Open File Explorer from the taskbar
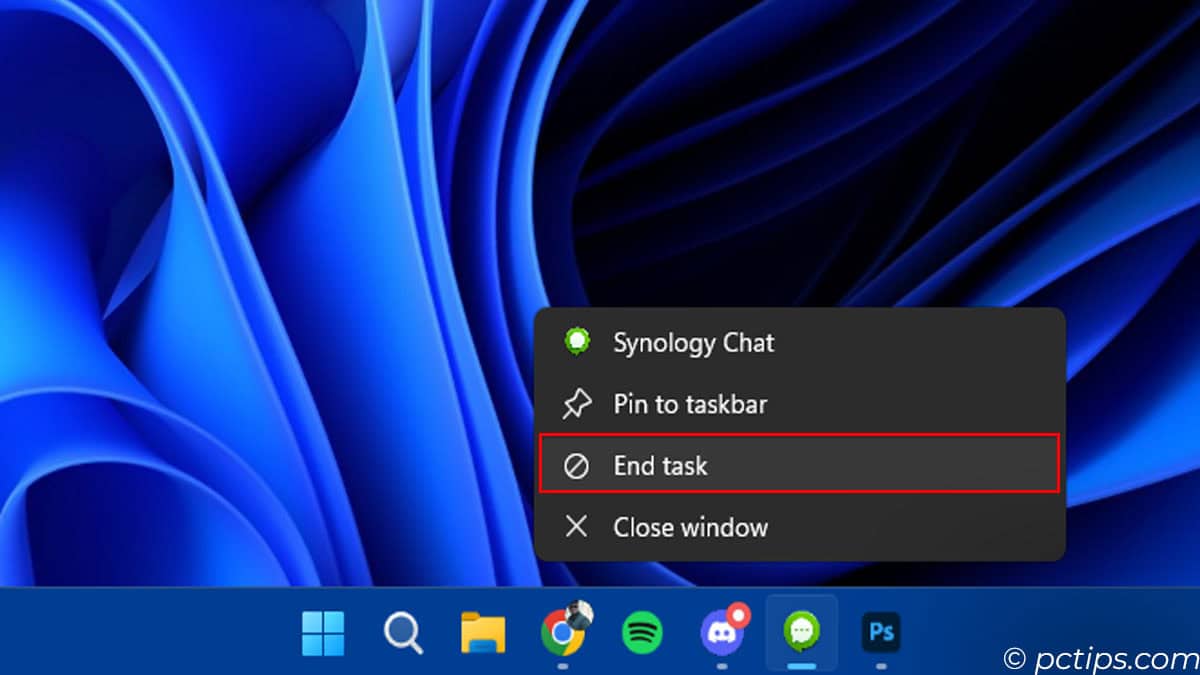Screen dimensions: 1200x675 (x=482, y=632)
